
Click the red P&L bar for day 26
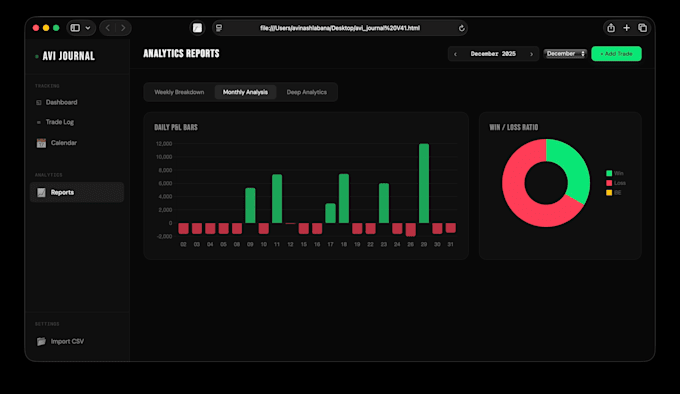410,230
